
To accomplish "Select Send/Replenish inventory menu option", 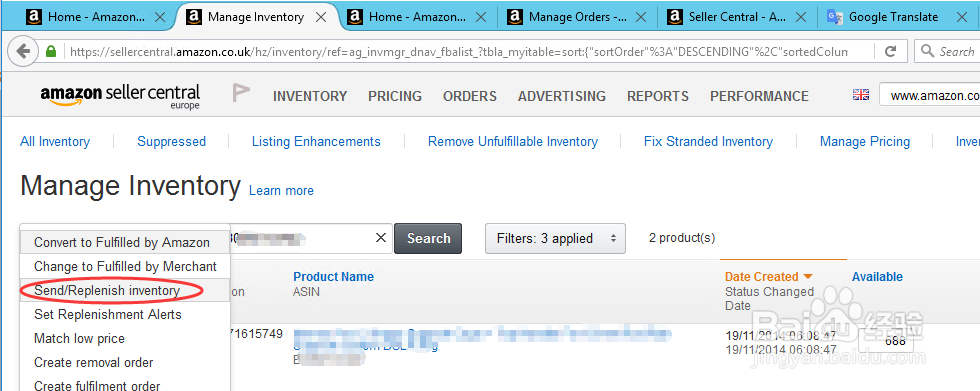I will coord(107,290).
